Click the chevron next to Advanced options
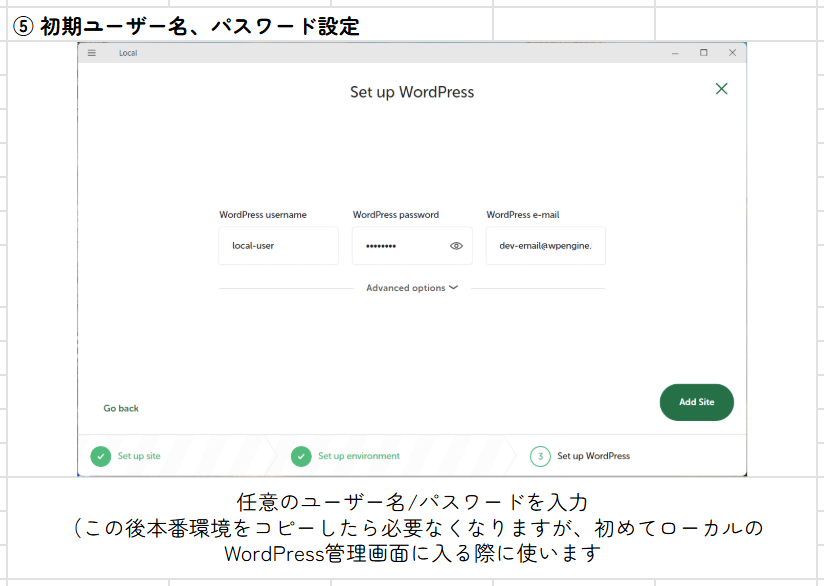824x586 pixels. pyautogui.click(x=453, y=288)
